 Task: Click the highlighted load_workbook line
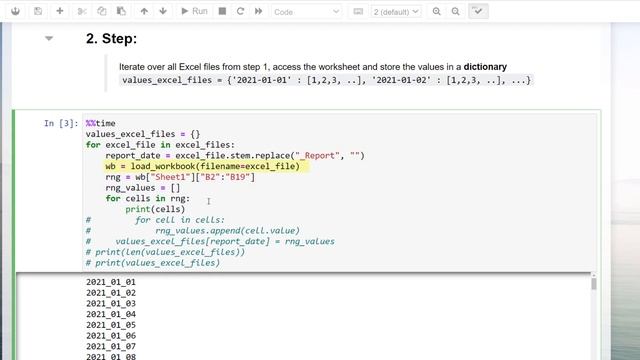pyautogui.click(x=202, y=166)
